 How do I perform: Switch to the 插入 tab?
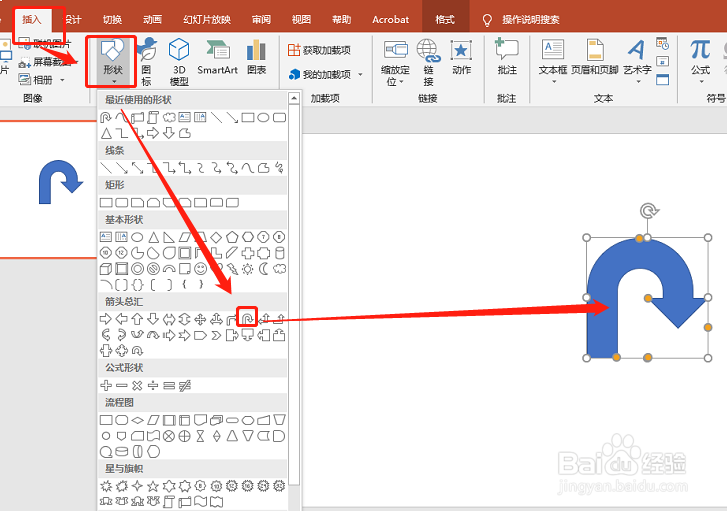[x=32, y=19]
